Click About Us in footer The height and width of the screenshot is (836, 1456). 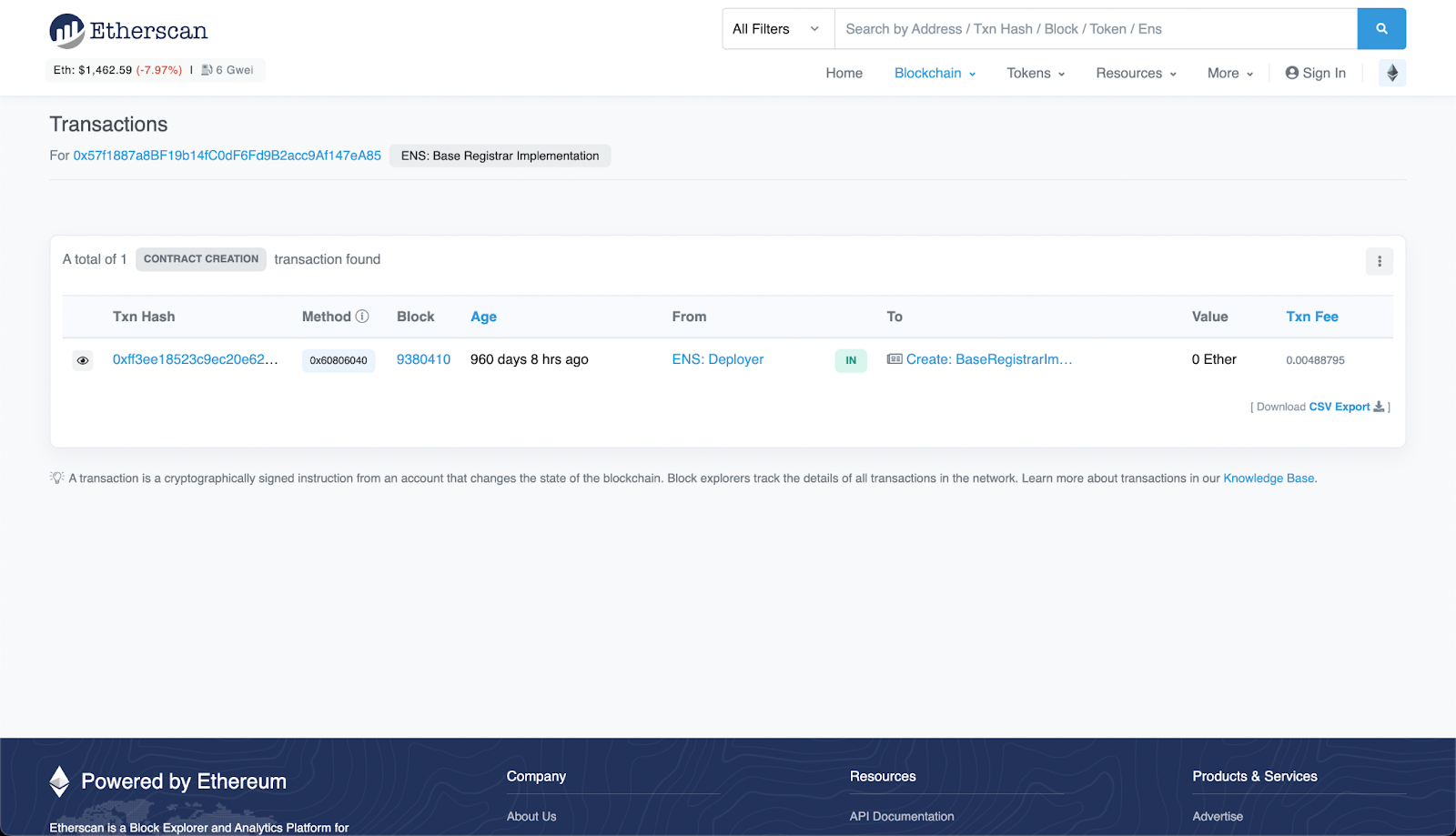coord(531,816)
